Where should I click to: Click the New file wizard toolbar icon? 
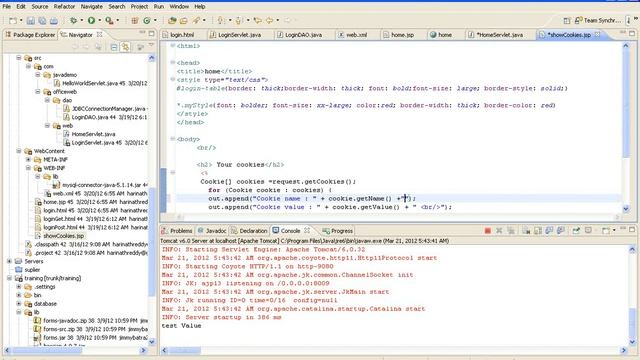pyautogui.click(x=13, y=20)
